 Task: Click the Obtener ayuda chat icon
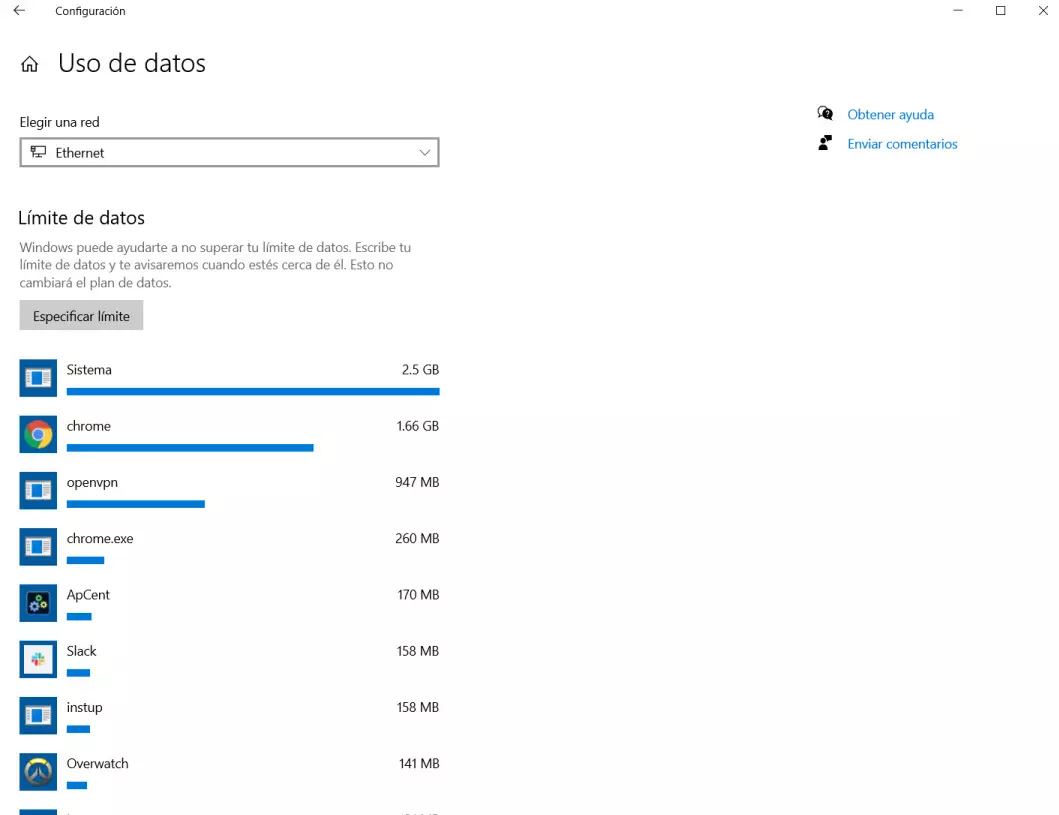click(x=825, y=114)
